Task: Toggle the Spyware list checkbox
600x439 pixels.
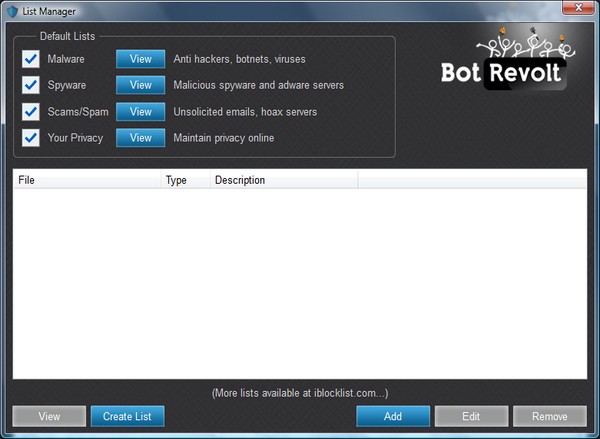Action: tap(31, 85)
